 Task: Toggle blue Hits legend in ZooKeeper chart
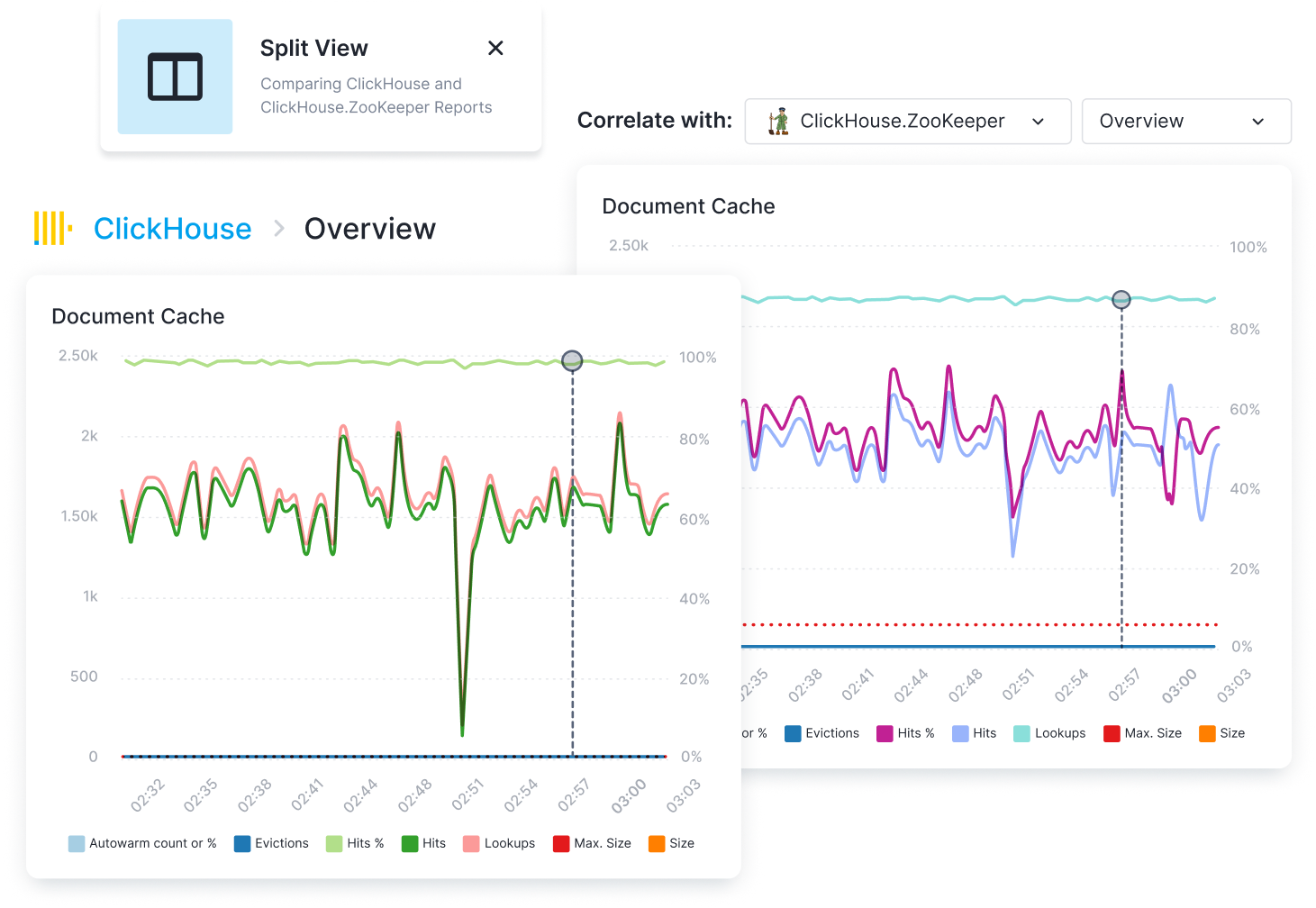[975, 733]
